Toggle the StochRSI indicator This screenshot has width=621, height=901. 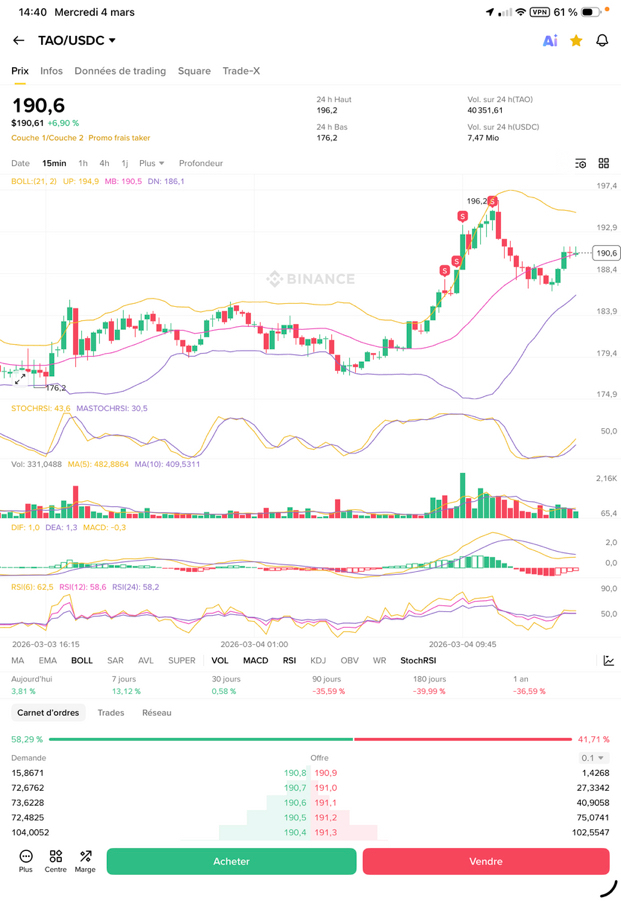click(418, 661)
